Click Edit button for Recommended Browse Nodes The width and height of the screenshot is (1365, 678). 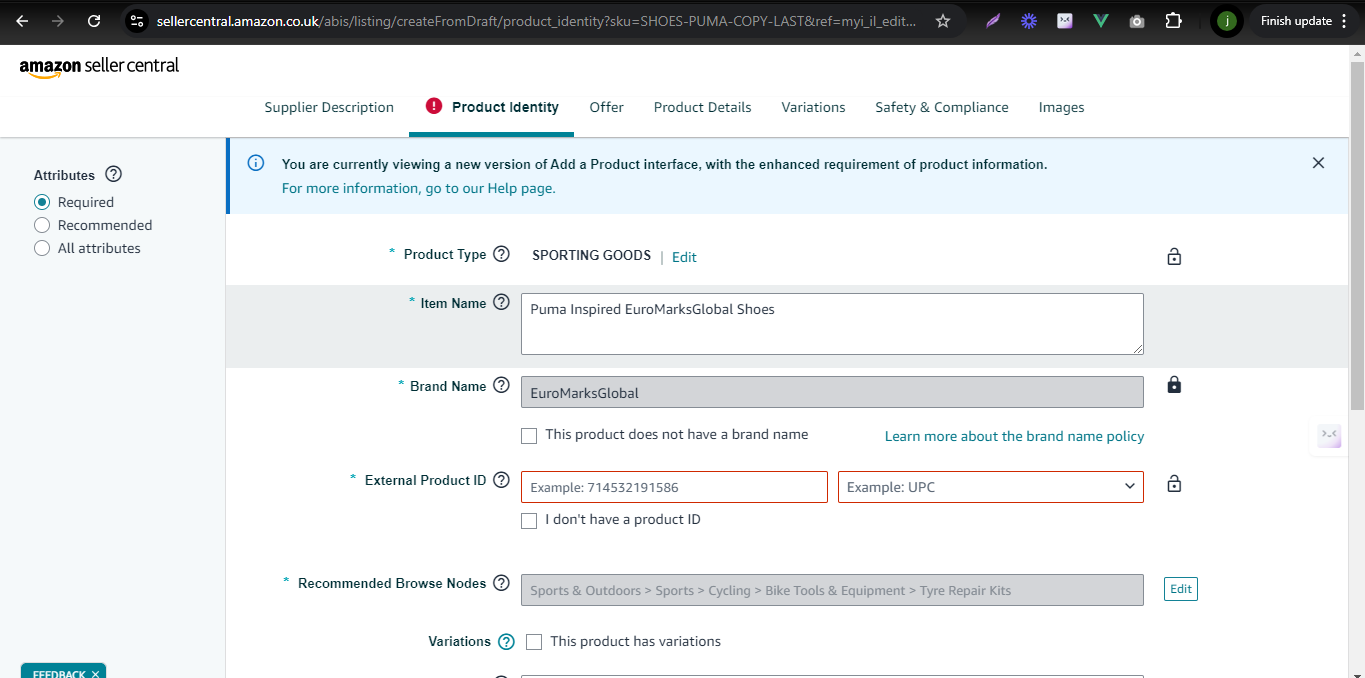pos(1180,589)
